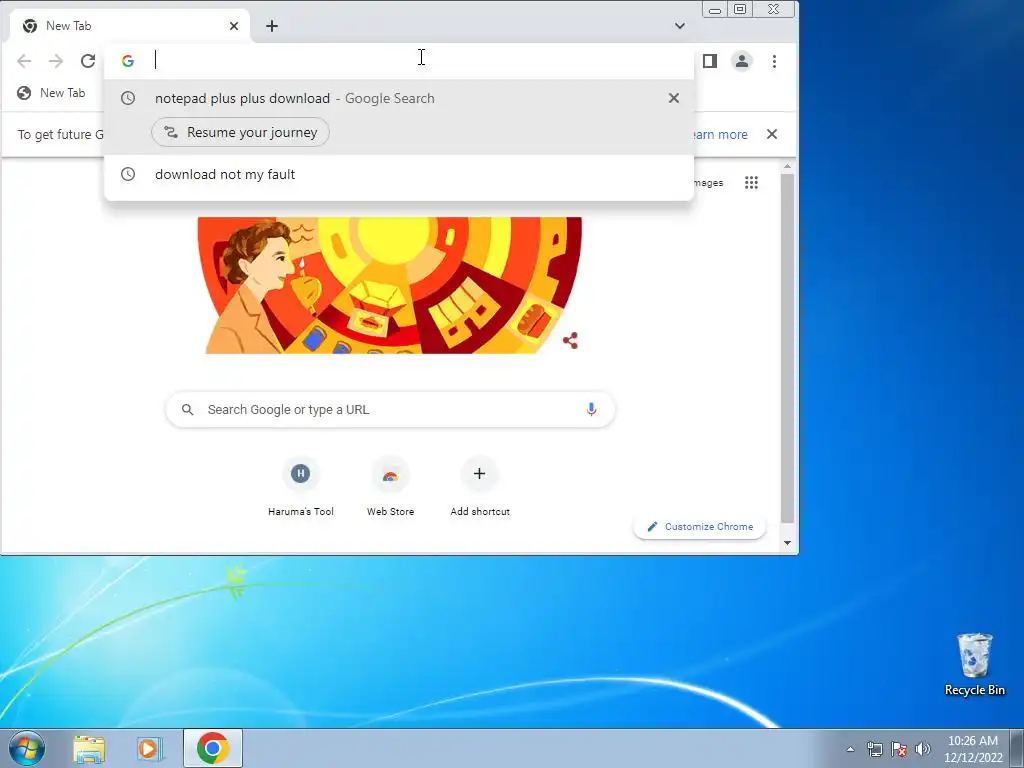Close the New Tab tab
This screenshot has width=1024, height=768.
click(x=234, y=26)
